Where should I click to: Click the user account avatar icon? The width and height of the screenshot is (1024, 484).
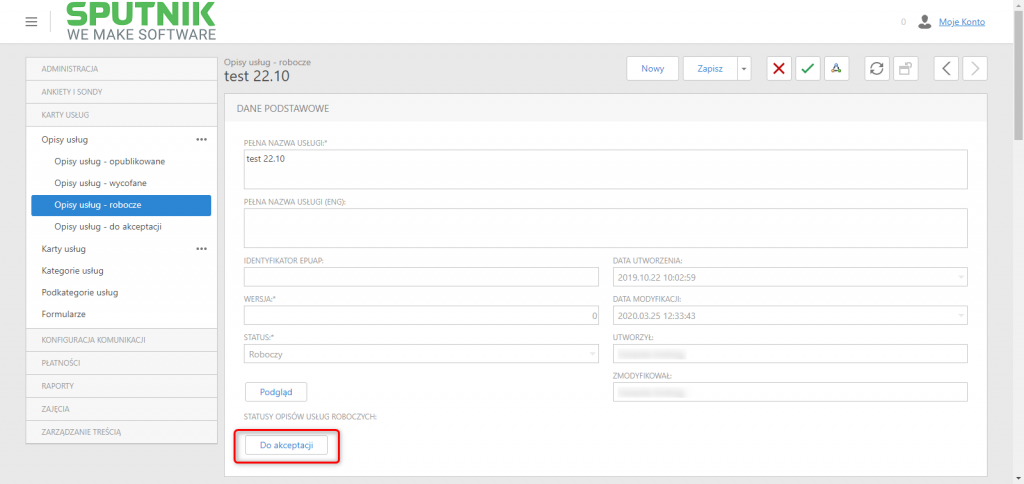[x=924, y=22]
